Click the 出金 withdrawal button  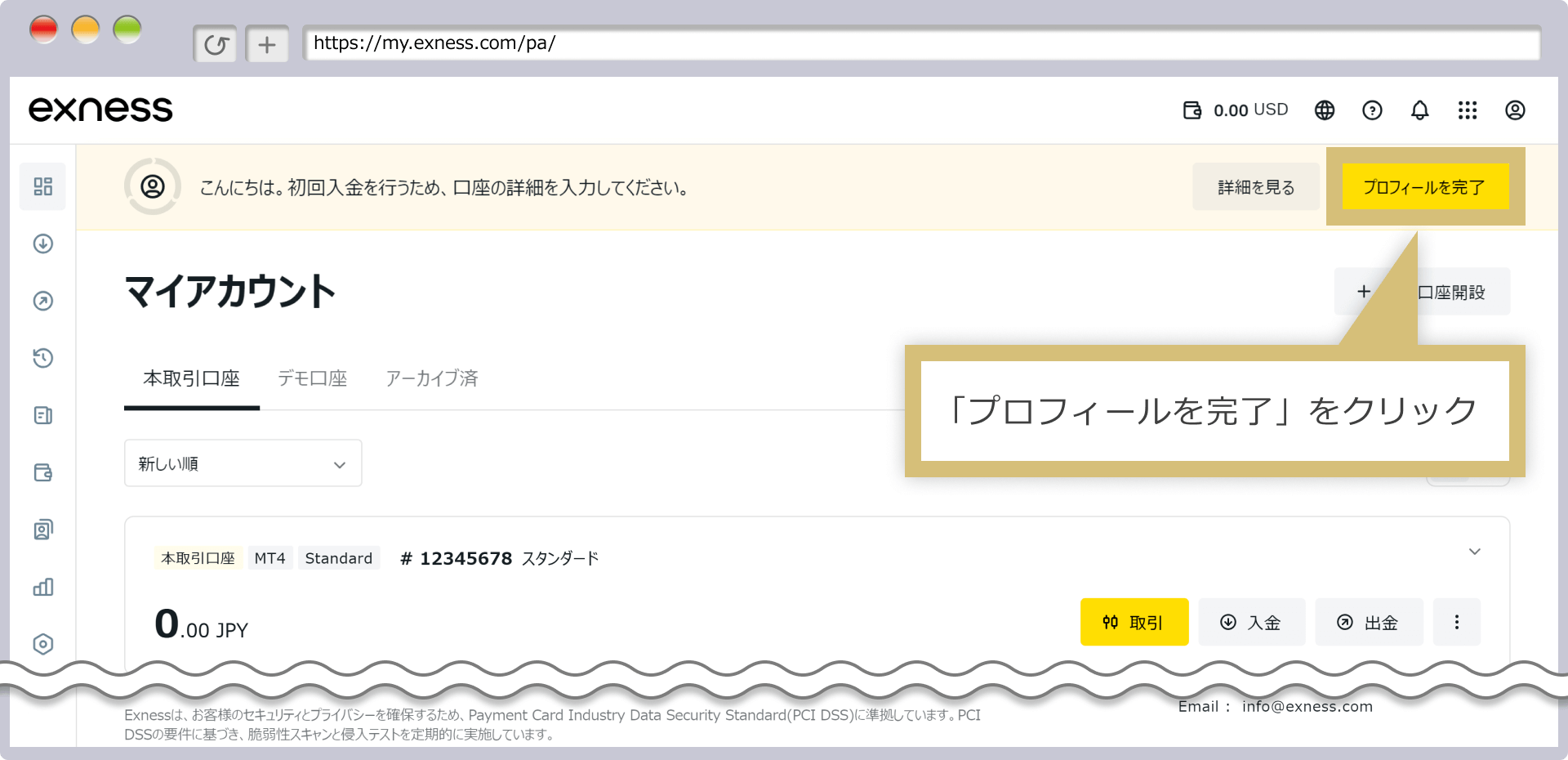[x=1369, y=622]
